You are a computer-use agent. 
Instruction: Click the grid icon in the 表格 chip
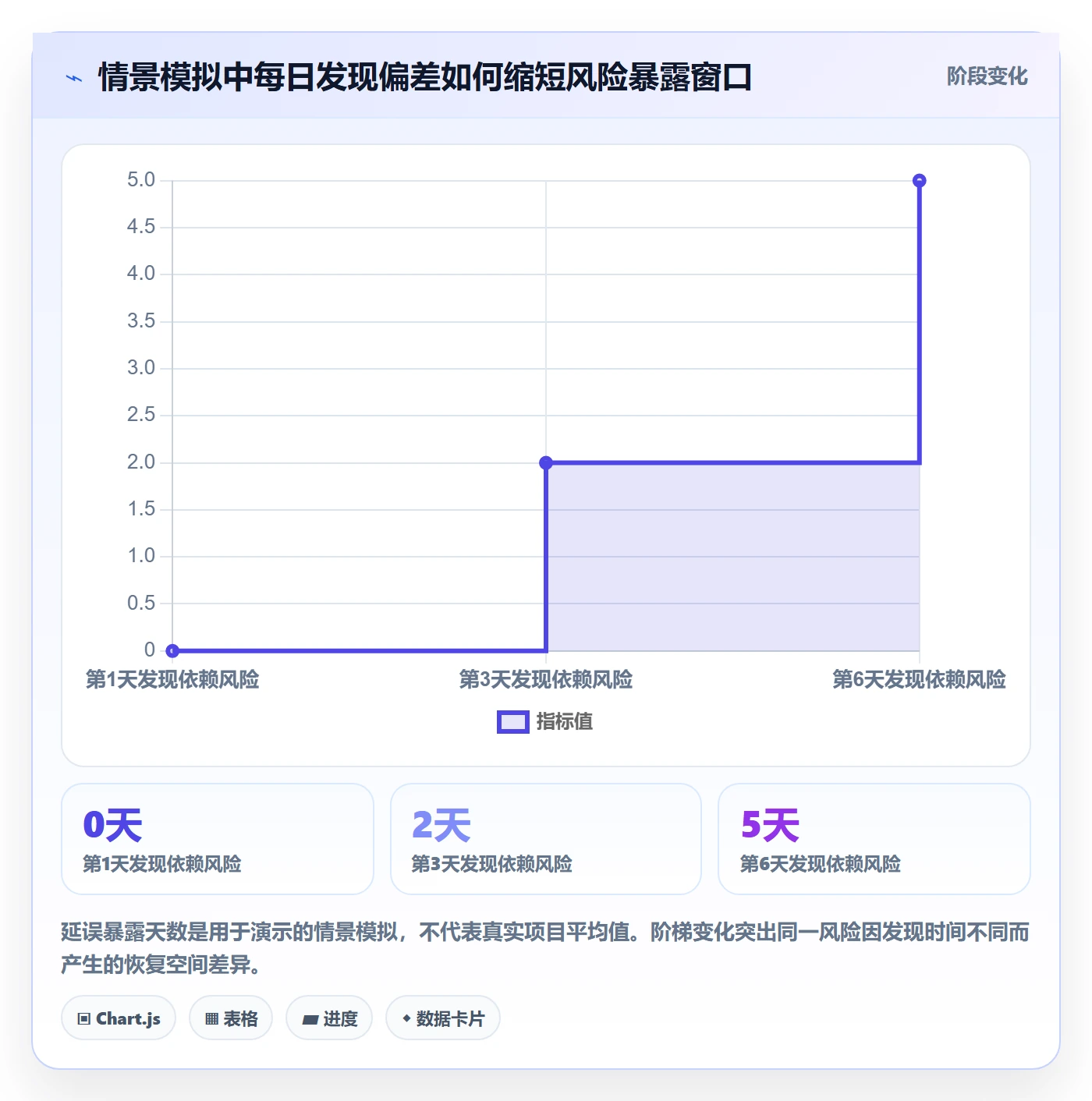pos(211,1018)
